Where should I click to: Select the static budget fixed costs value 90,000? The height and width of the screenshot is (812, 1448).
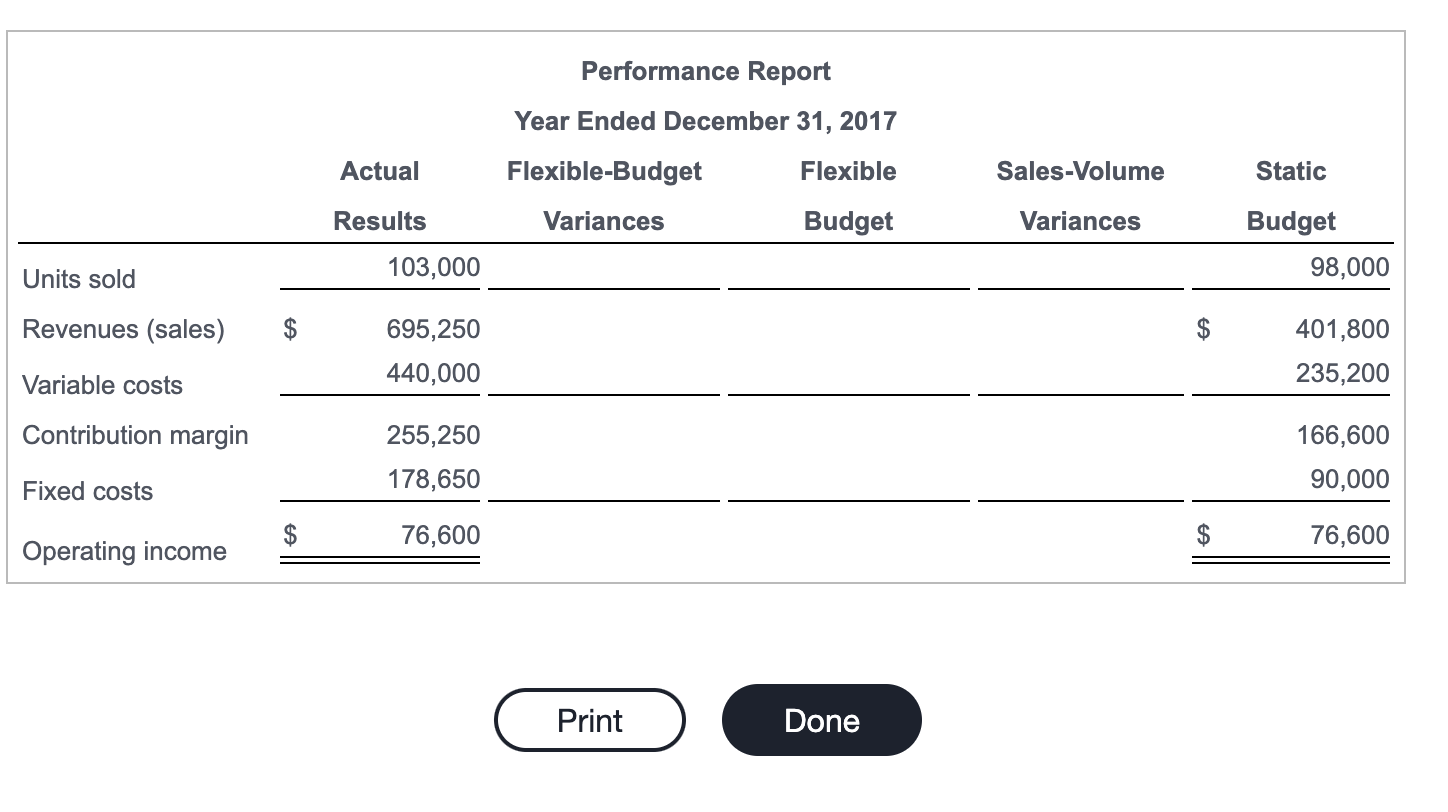coord(1349,479)
